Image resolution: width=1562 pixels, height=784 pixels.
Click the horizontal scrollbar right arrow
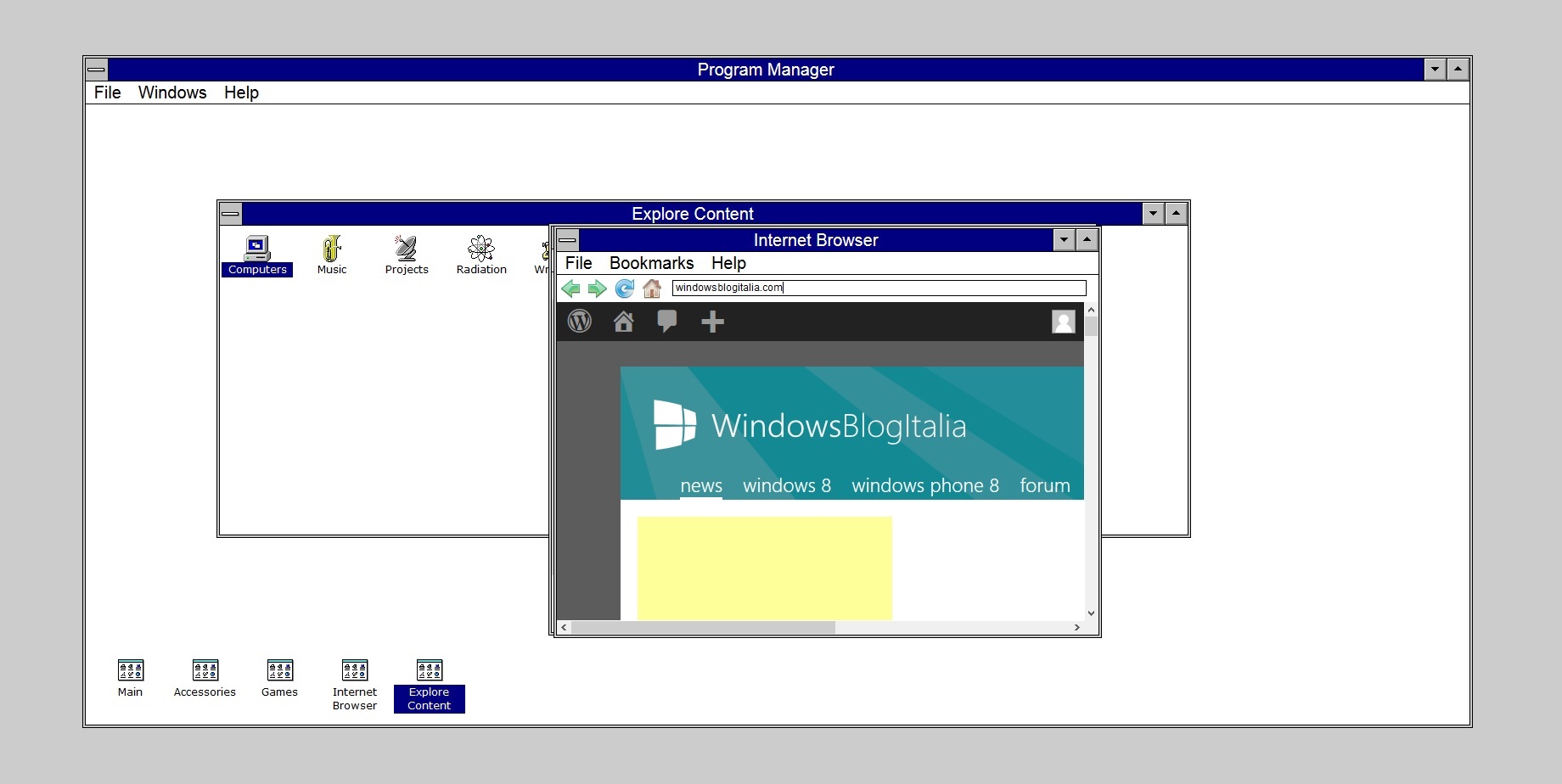pyautogui.click(x=1077, y=628)
